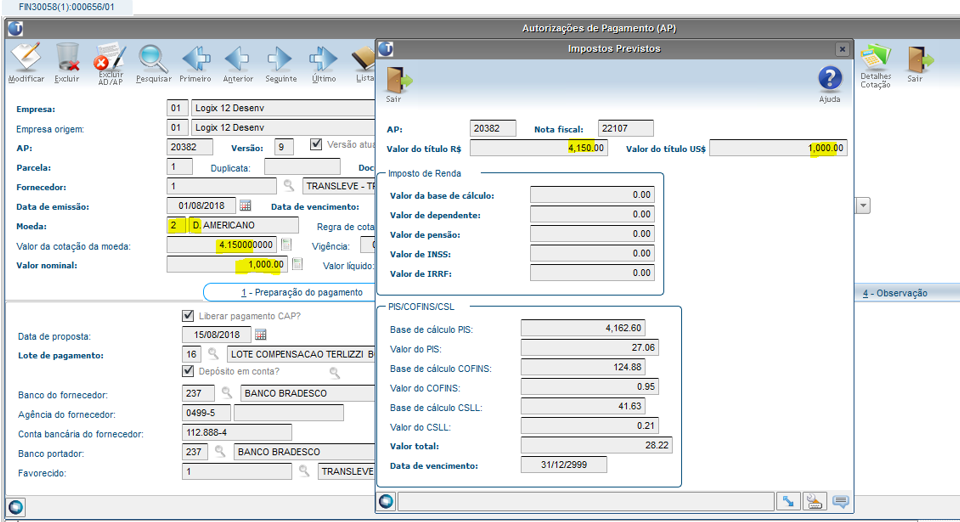The width and height of the screenshot is (960, 522).
Task: Go to Primeiro record arrow
Action: 195,58
